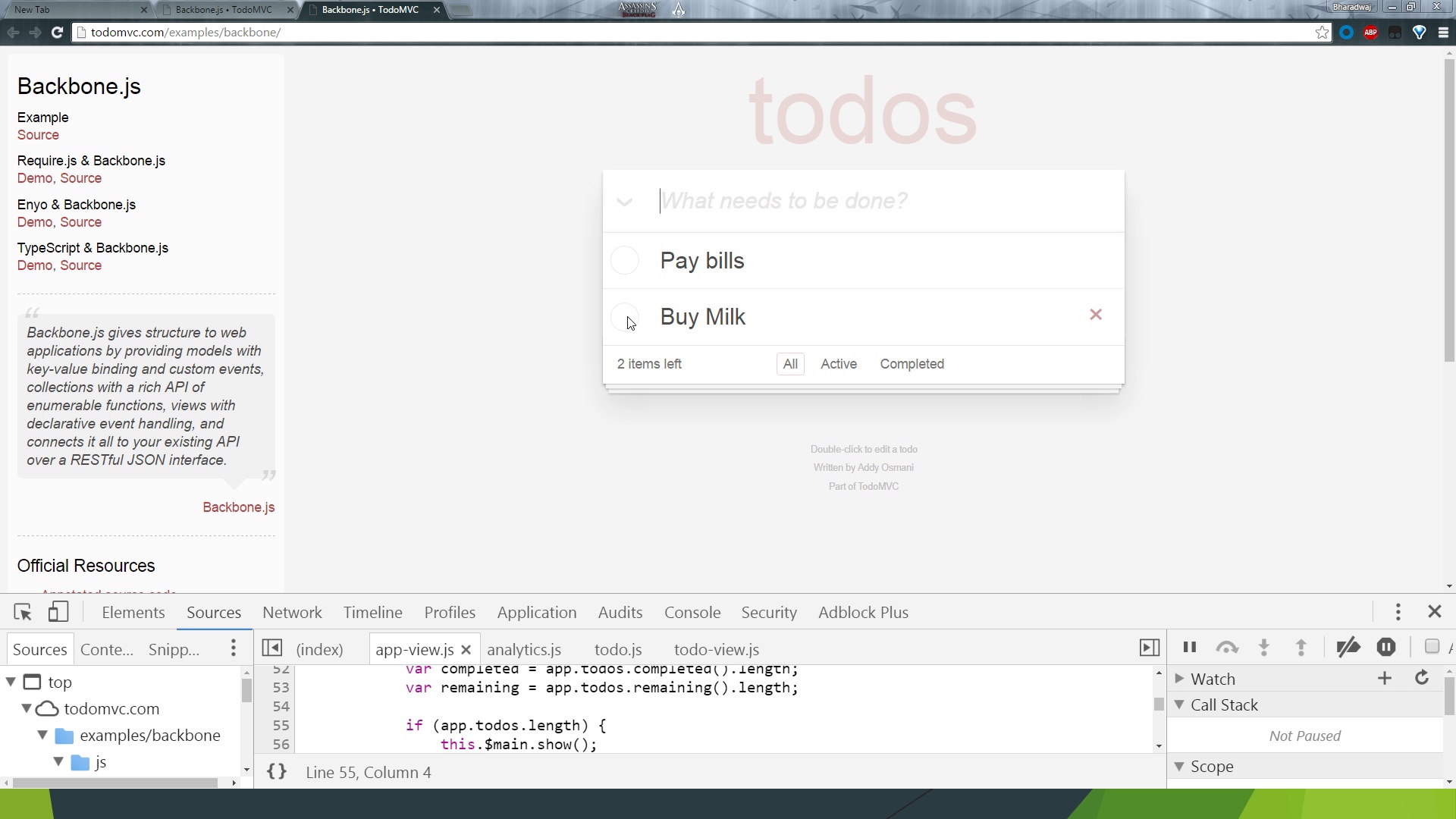Hide the debugger sidebar panel
Screen dimensions: 1456x819
coord(1150,648)
